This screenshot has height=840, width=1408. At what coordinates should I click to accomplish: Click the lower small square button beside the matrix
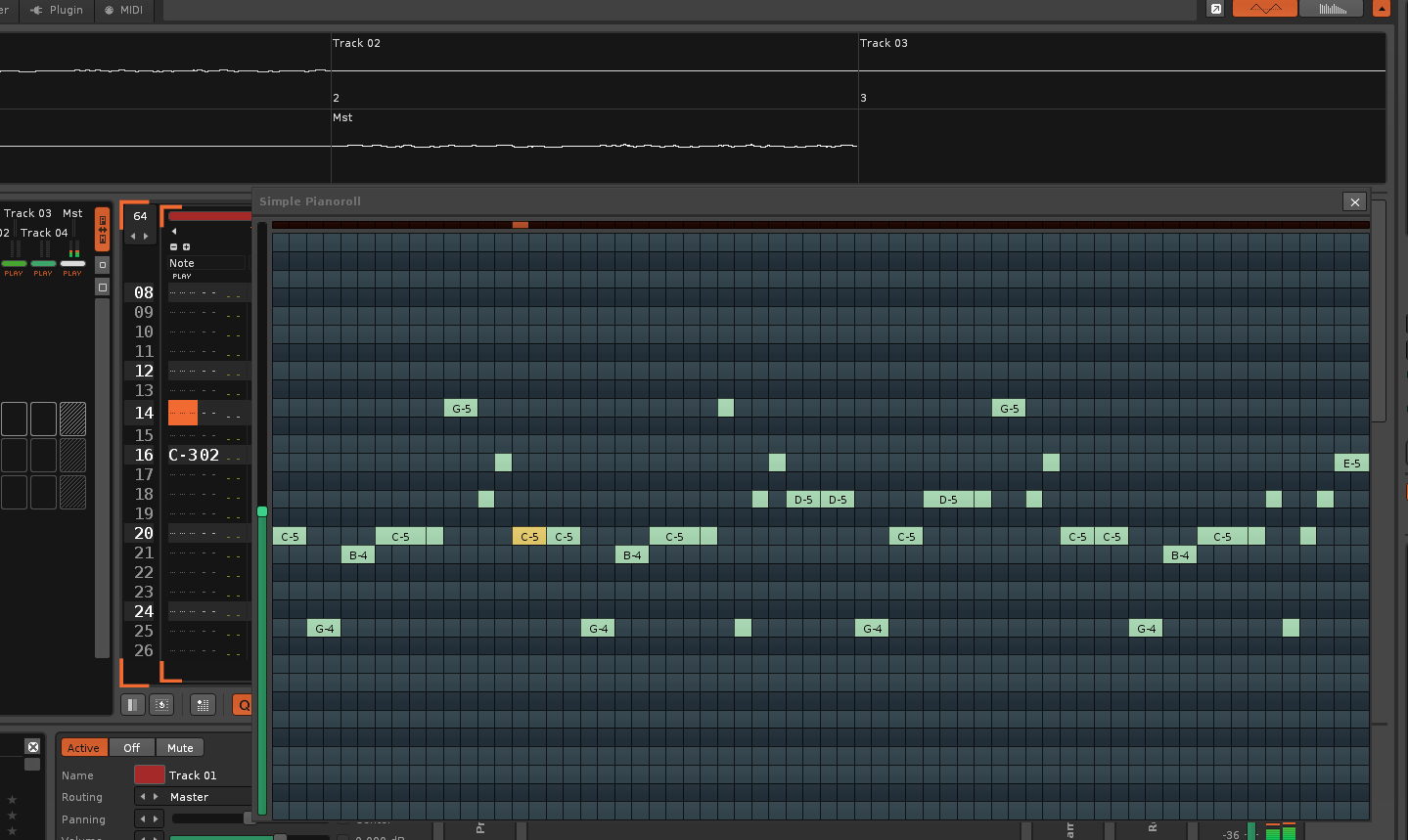(x=103, y=287)
